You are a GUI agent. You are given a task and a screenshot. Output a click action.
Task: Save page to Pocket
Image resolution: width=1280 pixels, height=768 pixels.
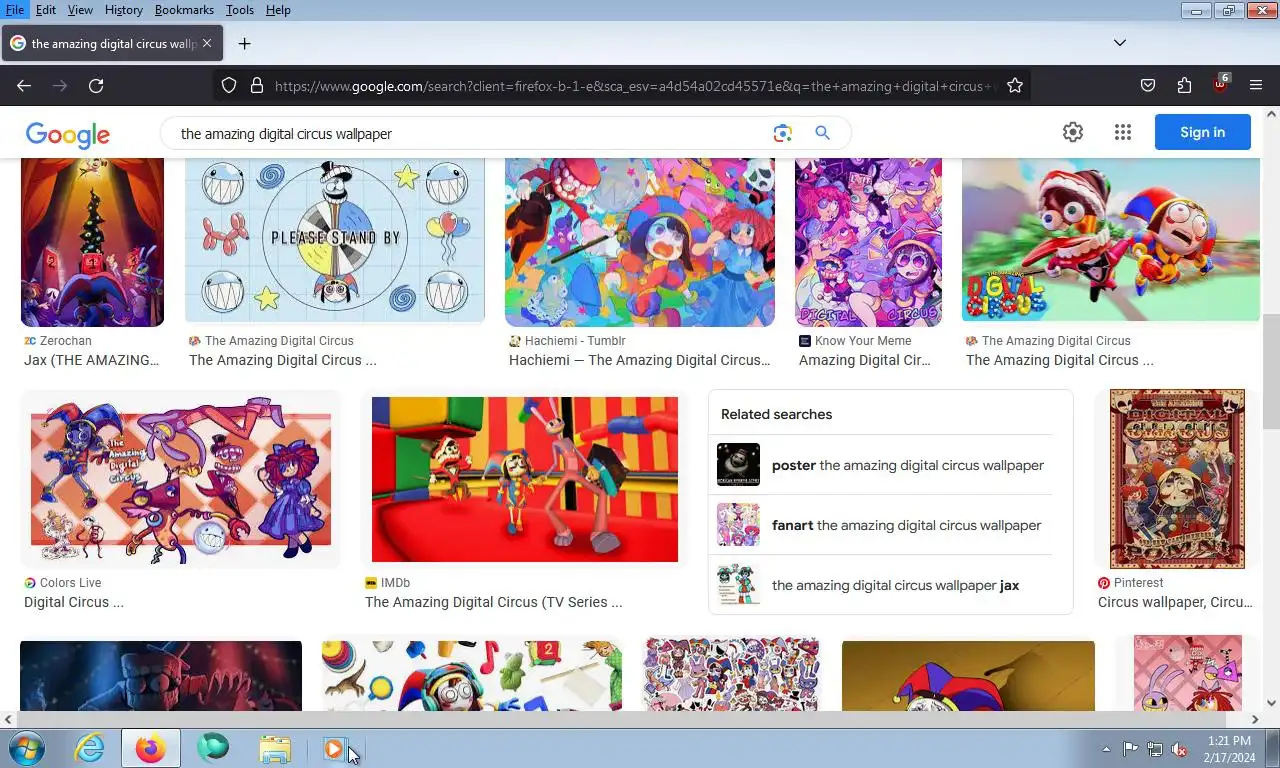tap(1148, 86)
